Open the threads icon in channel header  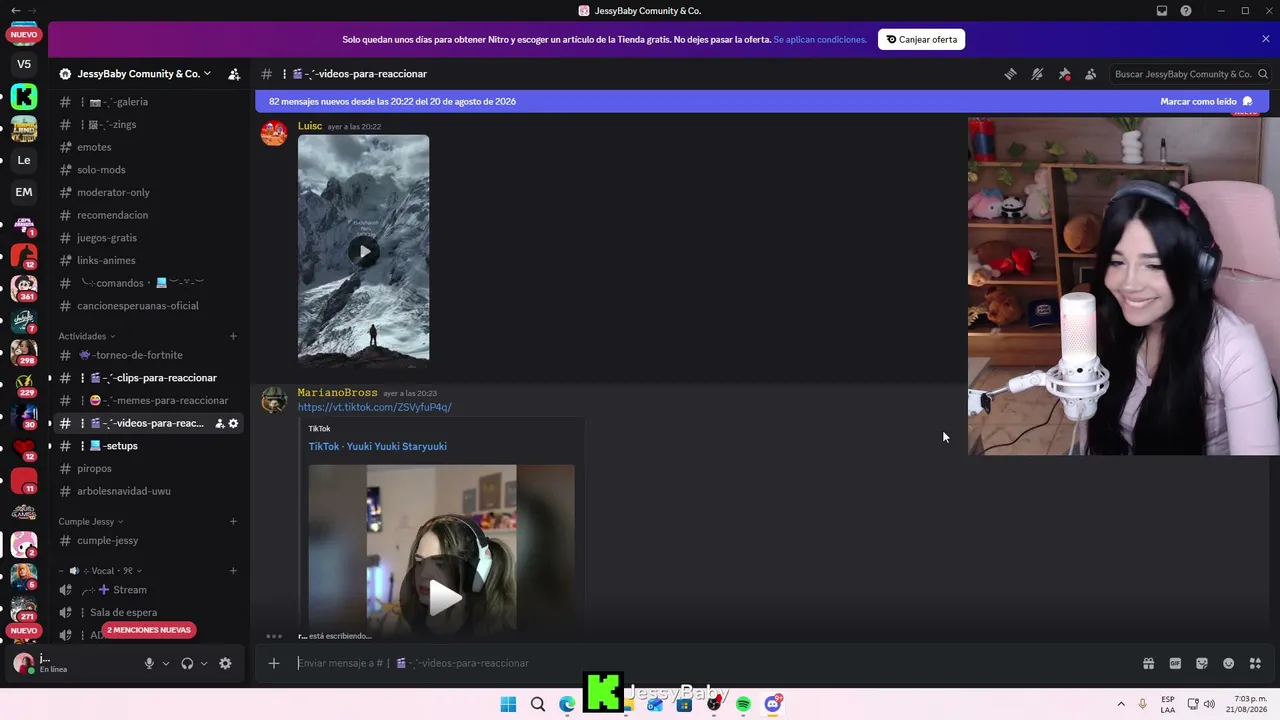[x=1011, y=74]
